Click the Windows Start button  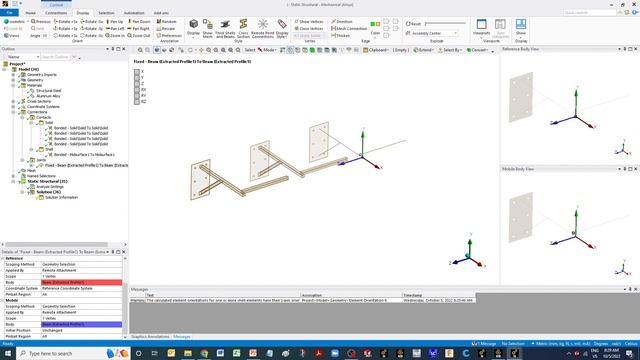8,353
